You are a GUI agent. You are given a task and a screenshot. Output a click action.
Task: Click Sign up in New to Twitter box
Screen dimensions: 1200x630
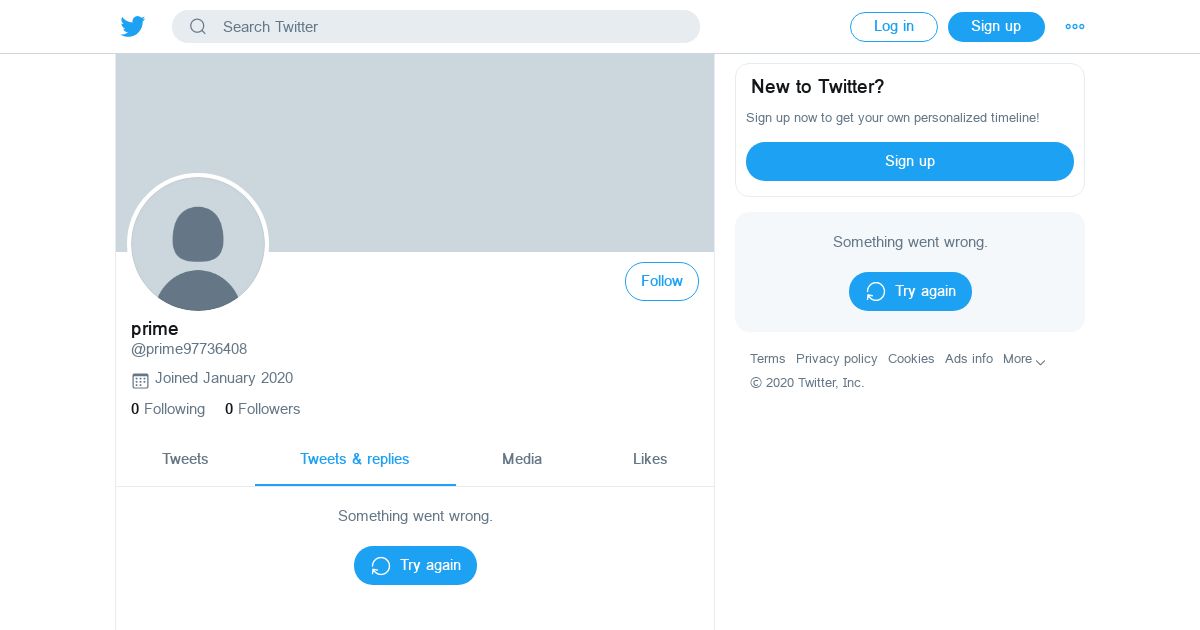click(x=910, y=162)
